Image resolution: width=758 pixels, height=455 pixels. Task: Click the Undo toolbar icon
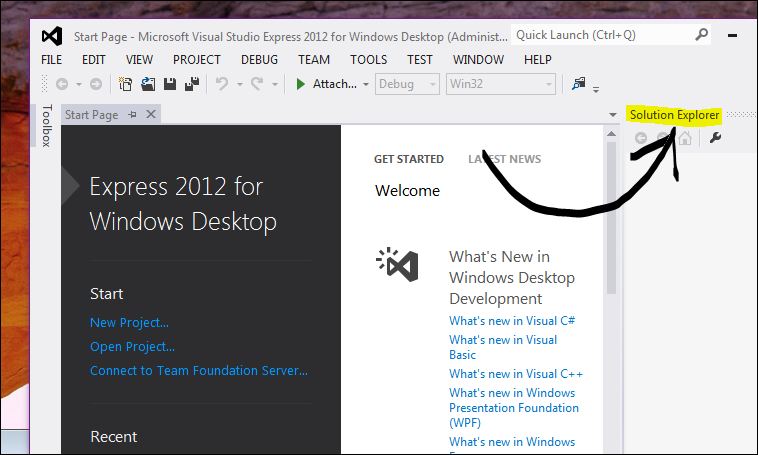[222, 84]
